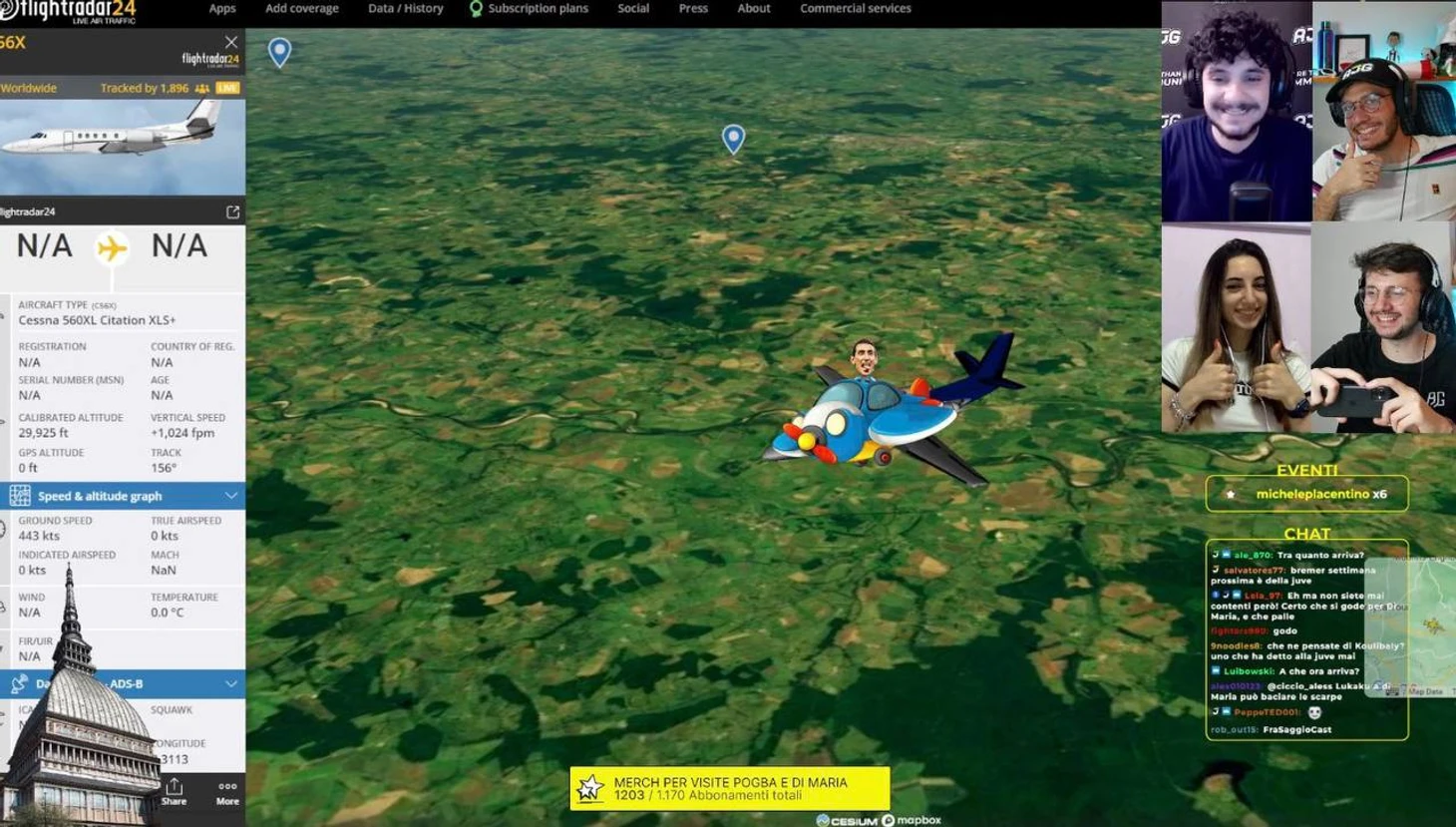The image size is (1456, 827).
Task: Click the More options button
Action: pyautogui.click(x=227, y=792)
